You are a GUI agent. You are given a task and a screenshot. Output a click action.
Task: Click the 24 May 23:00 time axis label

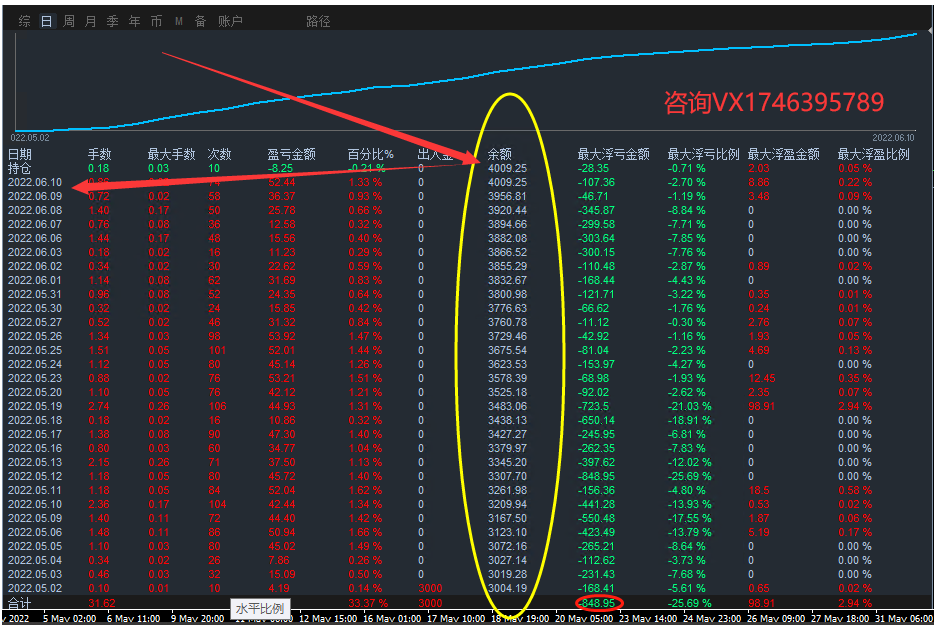(712, 618)
